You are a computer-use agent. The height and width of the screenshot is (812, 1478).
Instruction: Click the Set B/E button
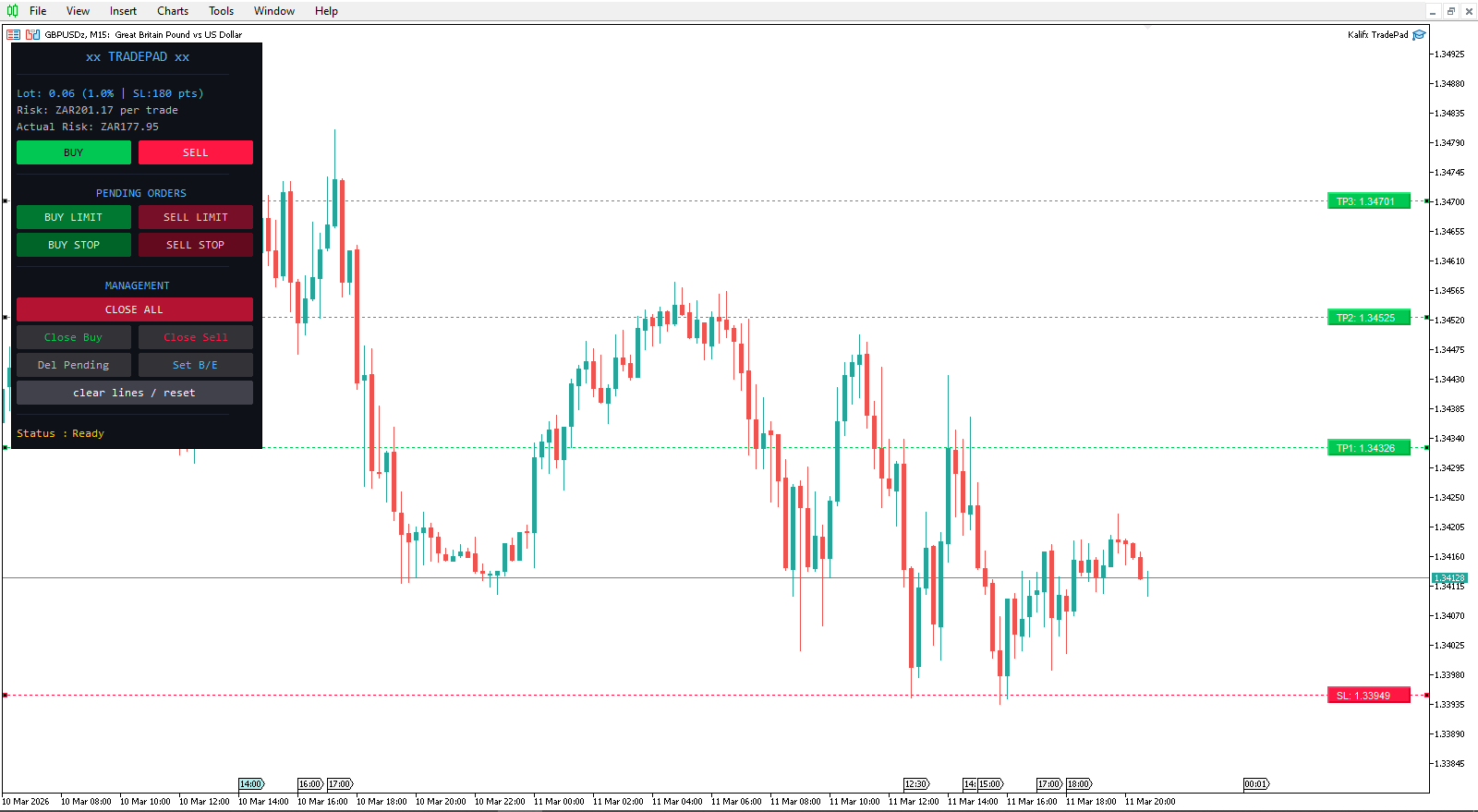(x=195, y=365)
